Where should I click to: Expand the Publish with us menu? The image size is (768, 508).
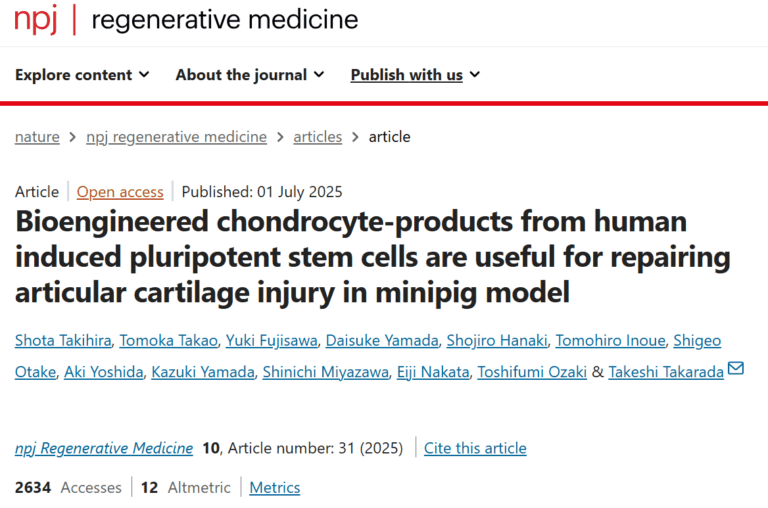[415, 75]
